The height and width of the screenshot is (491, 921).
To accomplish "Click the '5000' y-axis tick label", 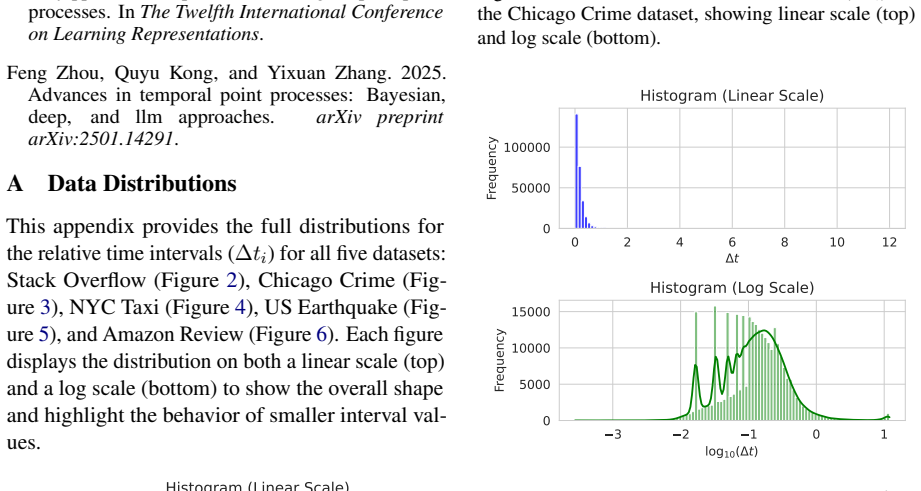I will pos(535,385).
